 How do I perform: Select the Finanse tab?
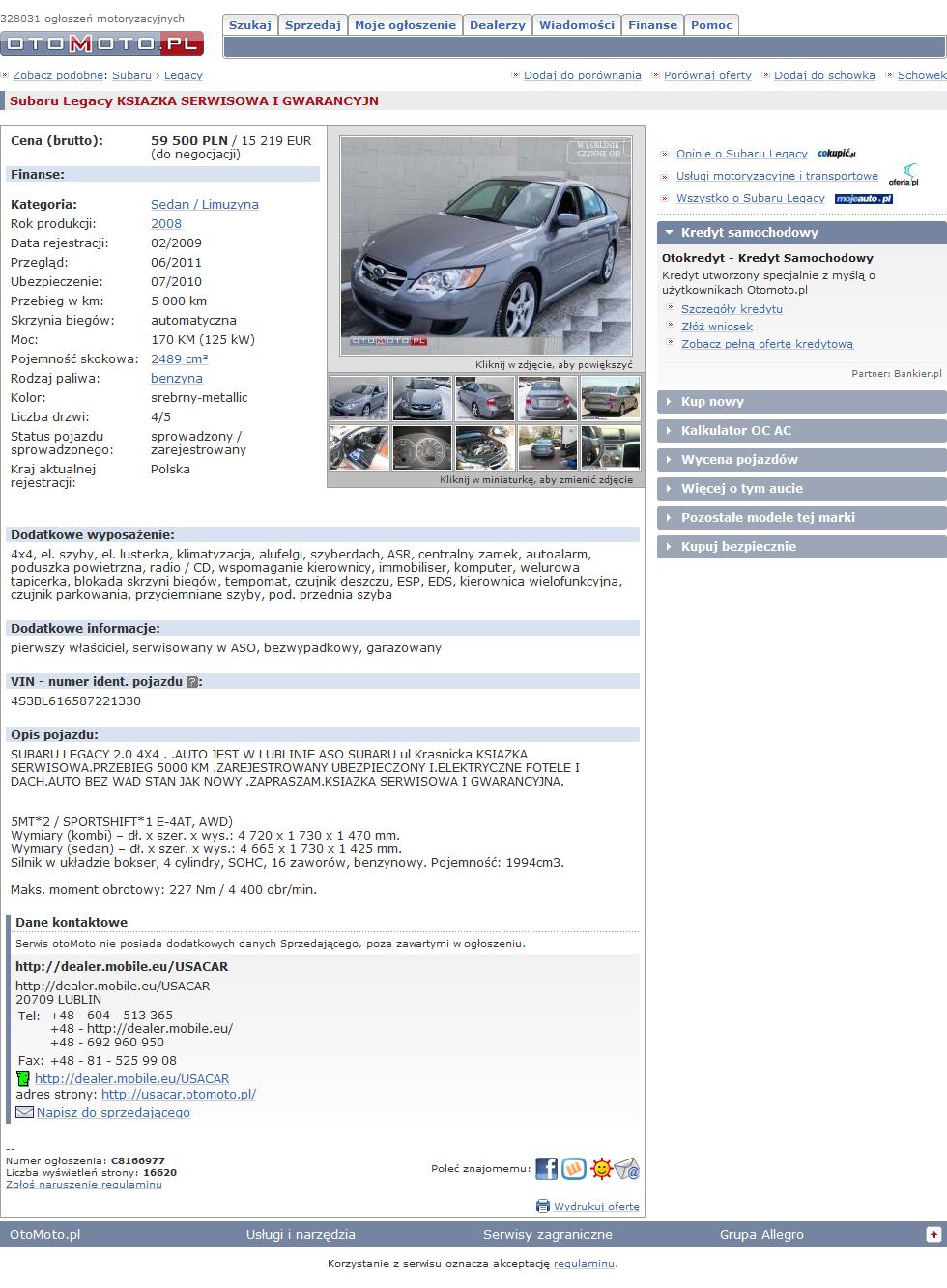pyautogui.click(x=653, y=25)
